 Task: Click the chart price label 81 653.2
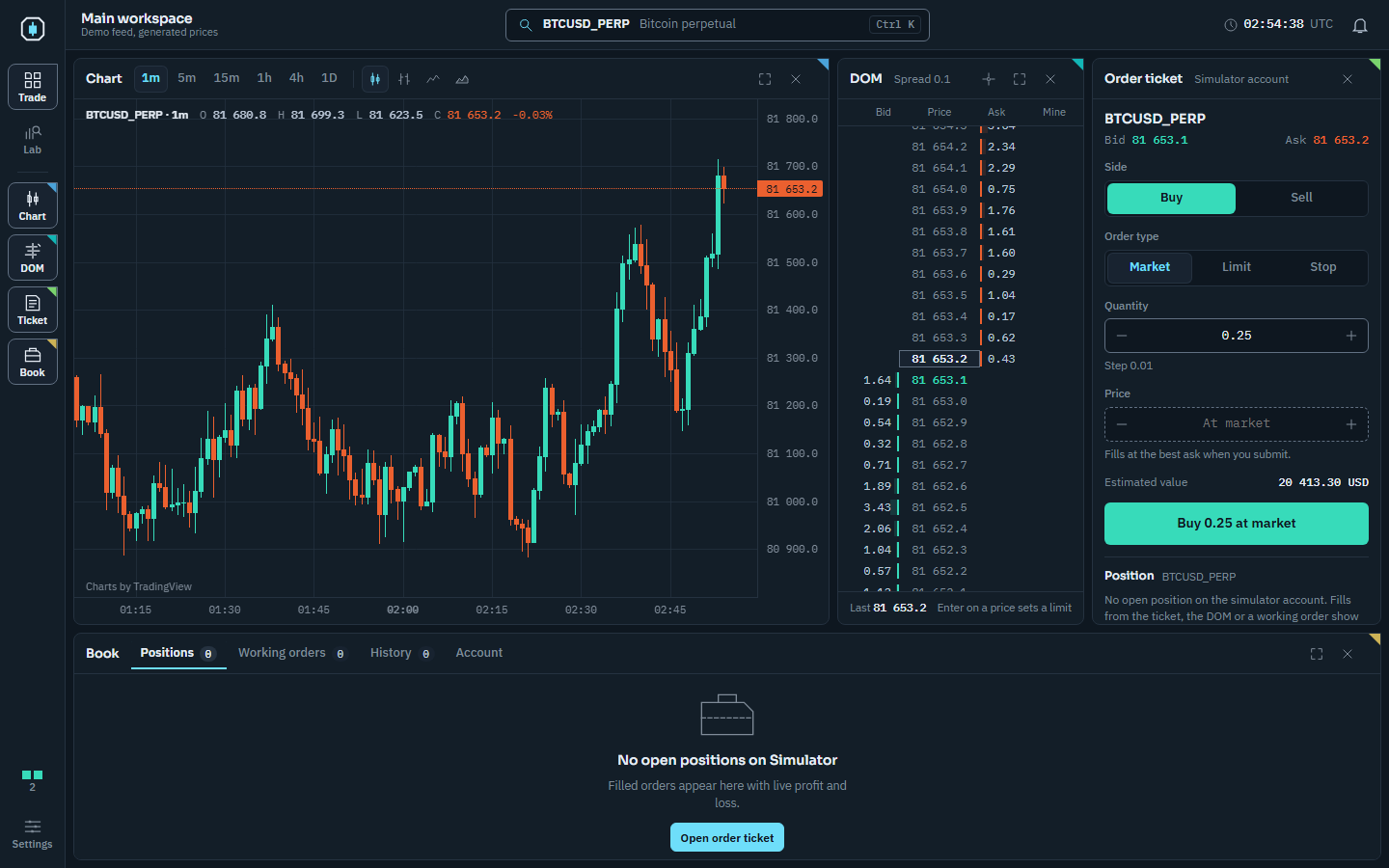[x=791, y=189]
